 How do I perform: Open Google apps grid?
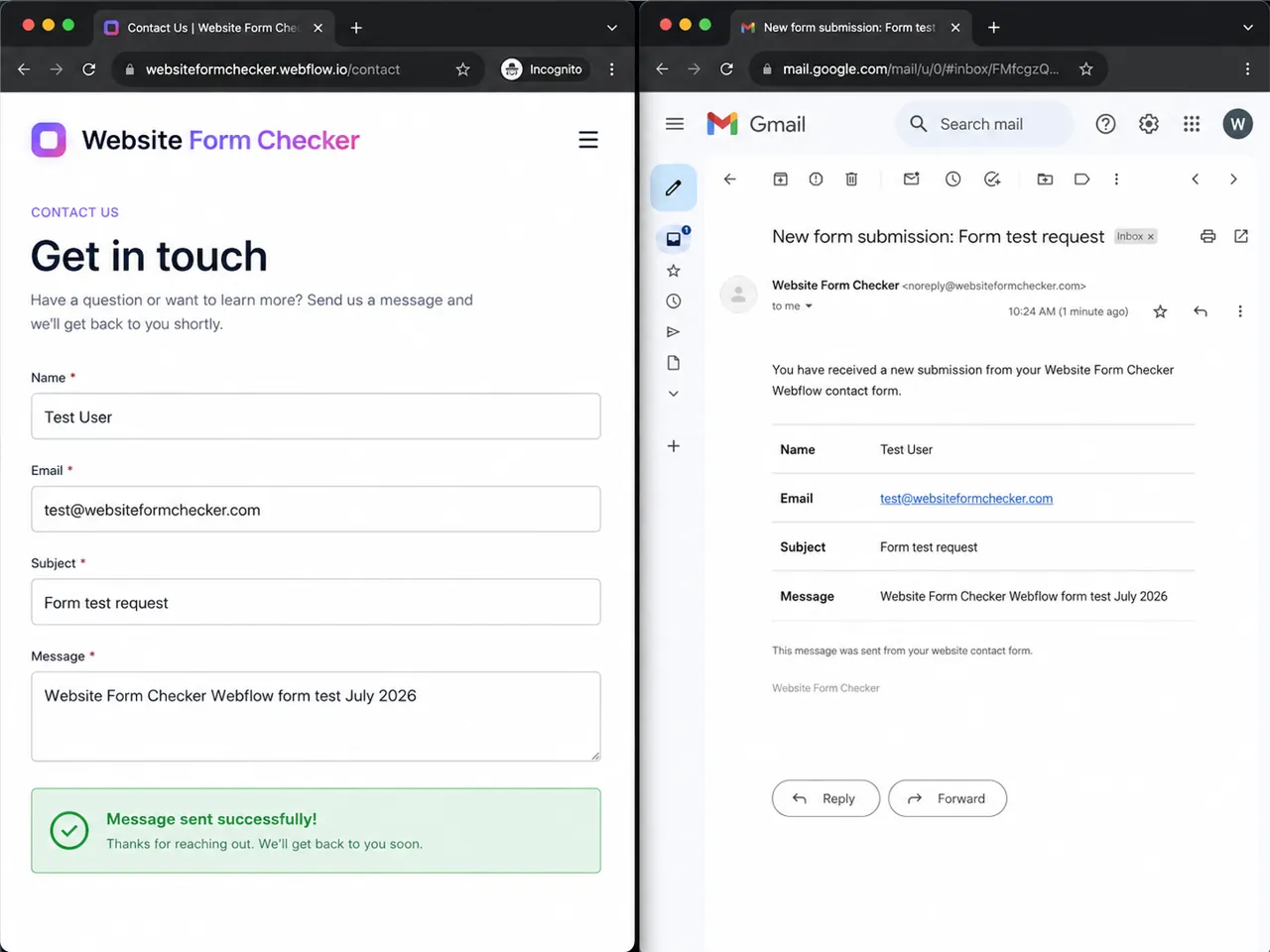(x=1192, y=124)
